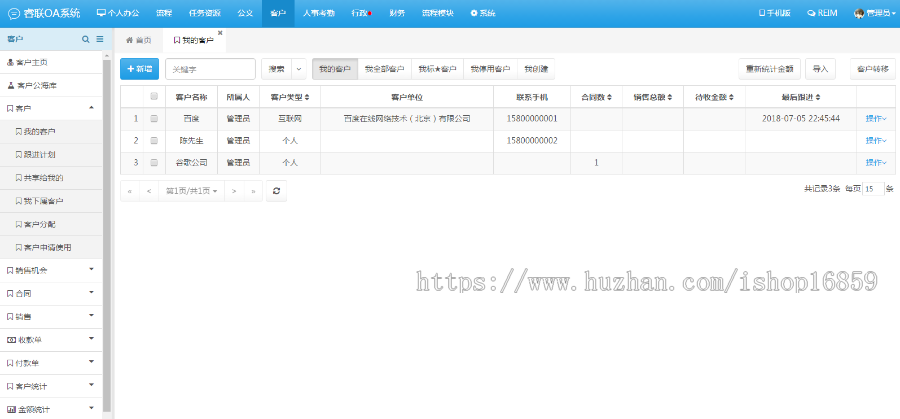Open 系统 settings gear menu
Screen dimensions: 900x419
tap(483, 13)
